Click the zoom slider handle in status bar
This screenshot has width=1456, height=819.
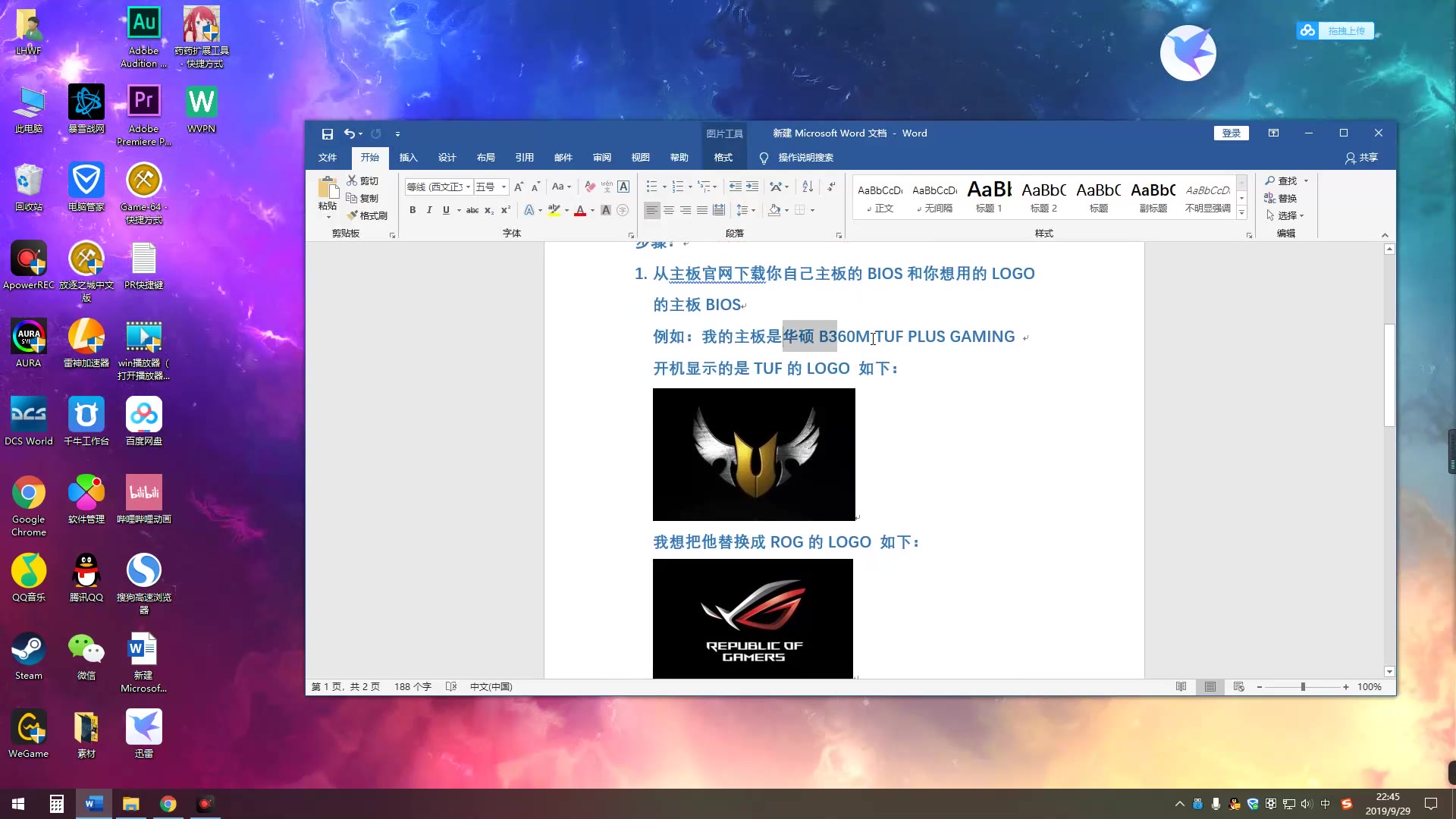coord(1303,687)
